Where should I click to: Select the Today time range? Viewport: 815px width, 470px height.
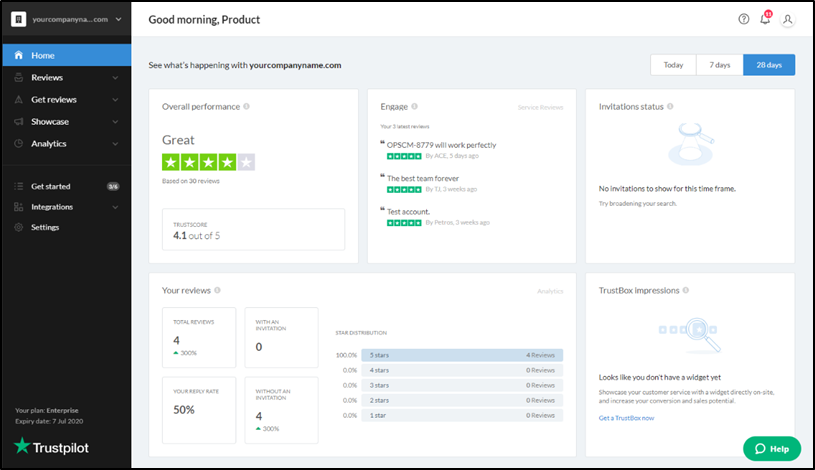673,65
